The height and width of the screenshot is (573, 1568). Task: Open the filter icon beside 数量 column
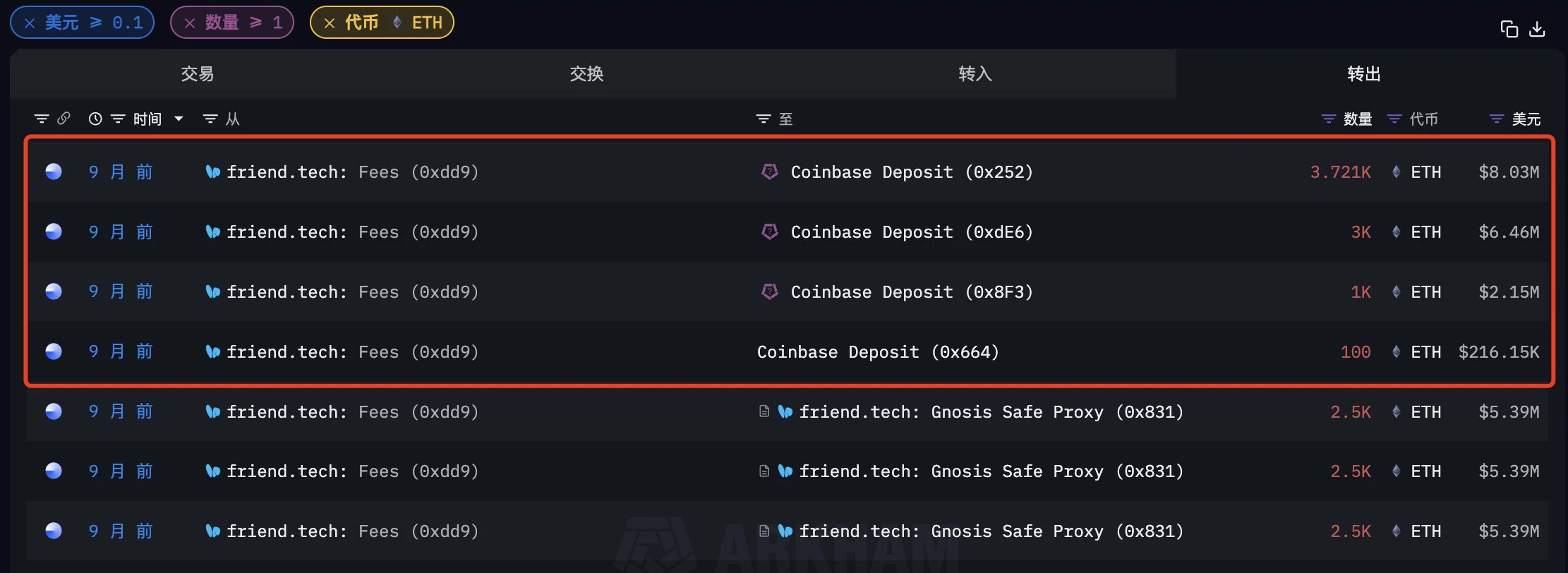coord(1328,119)
